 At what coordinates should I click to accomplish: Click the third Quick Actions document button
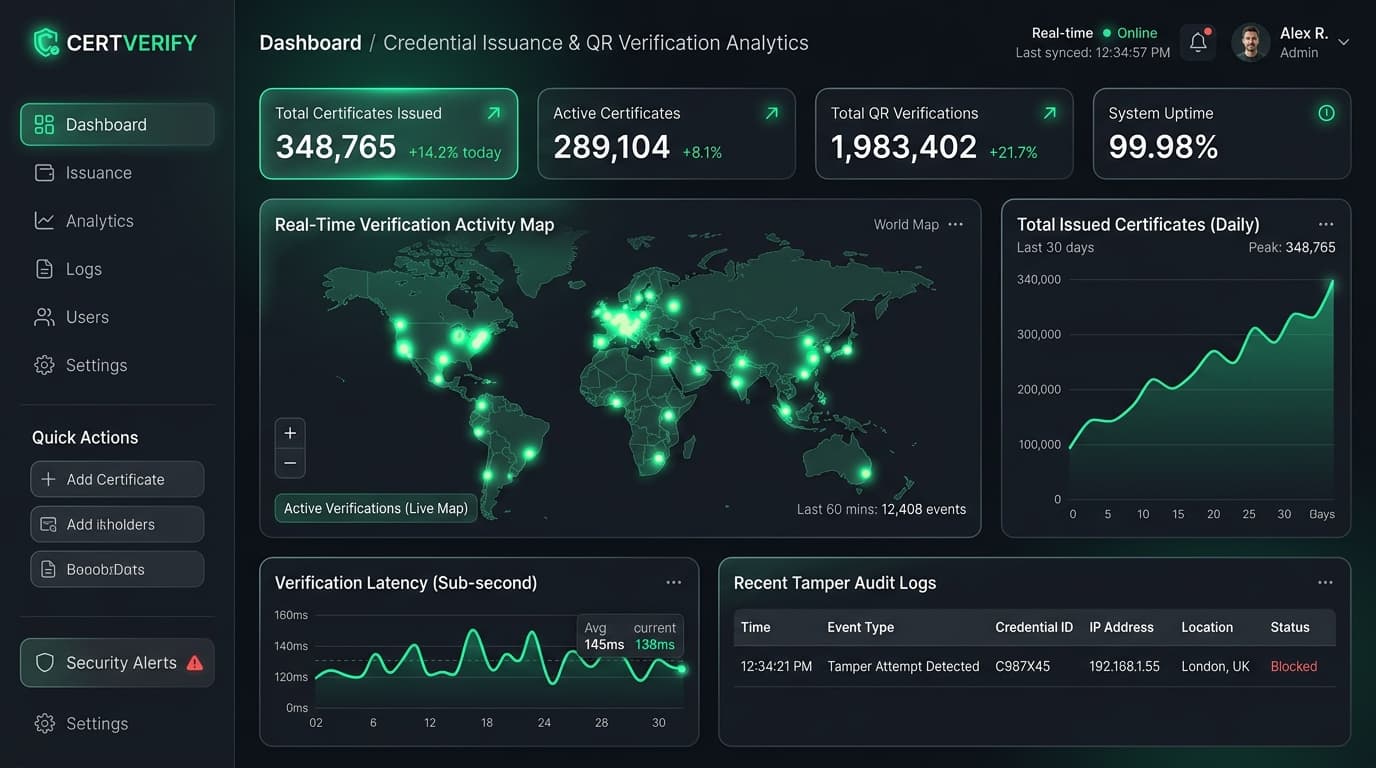pos(117,569)
